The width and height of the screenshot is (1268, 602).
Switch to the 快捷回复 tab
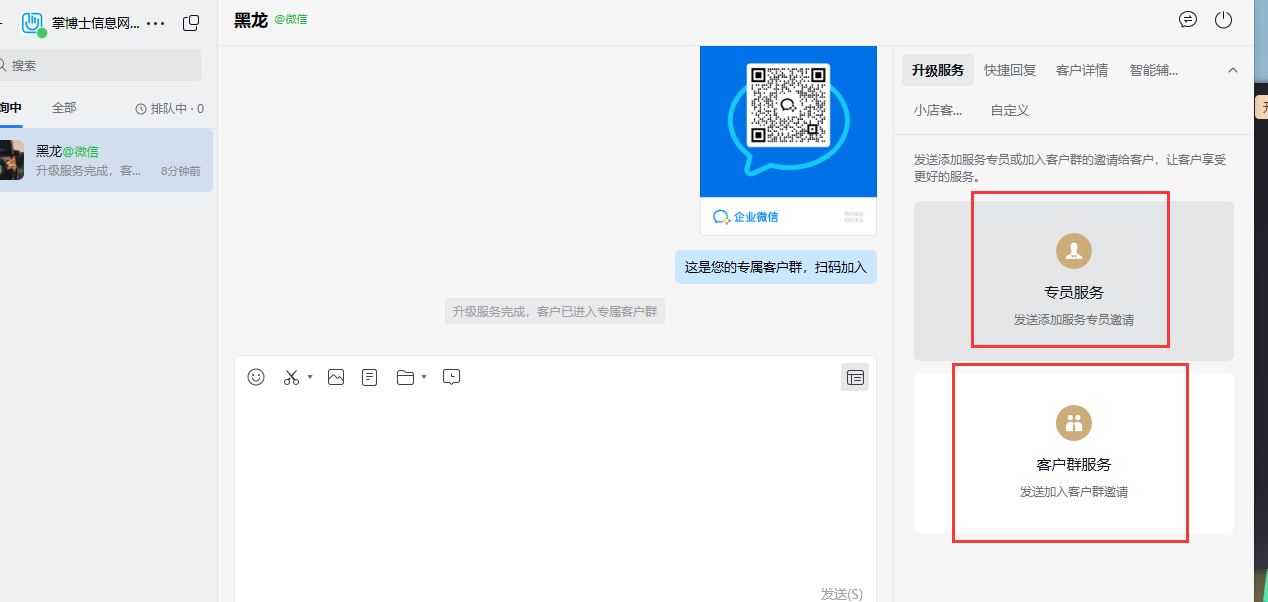click(x=1010, y=70)
